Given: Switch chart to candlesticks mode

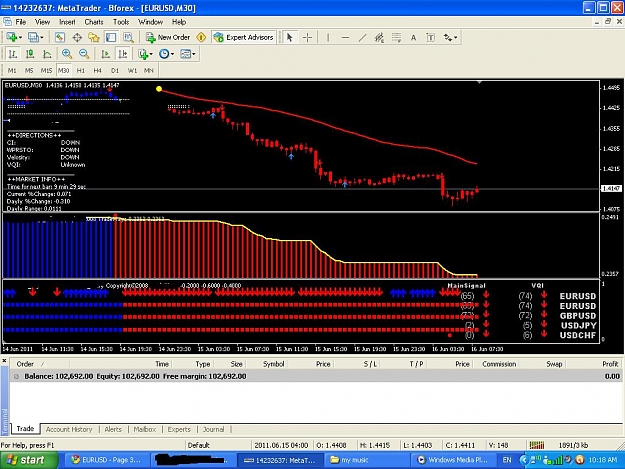Looking at the screenshot, I should [30, 54].
